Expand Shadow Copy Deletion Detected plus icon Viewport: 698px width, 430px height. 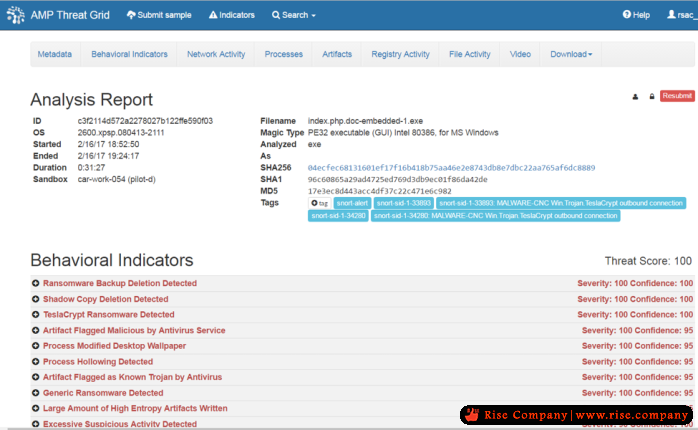click(x=36, y=299)
